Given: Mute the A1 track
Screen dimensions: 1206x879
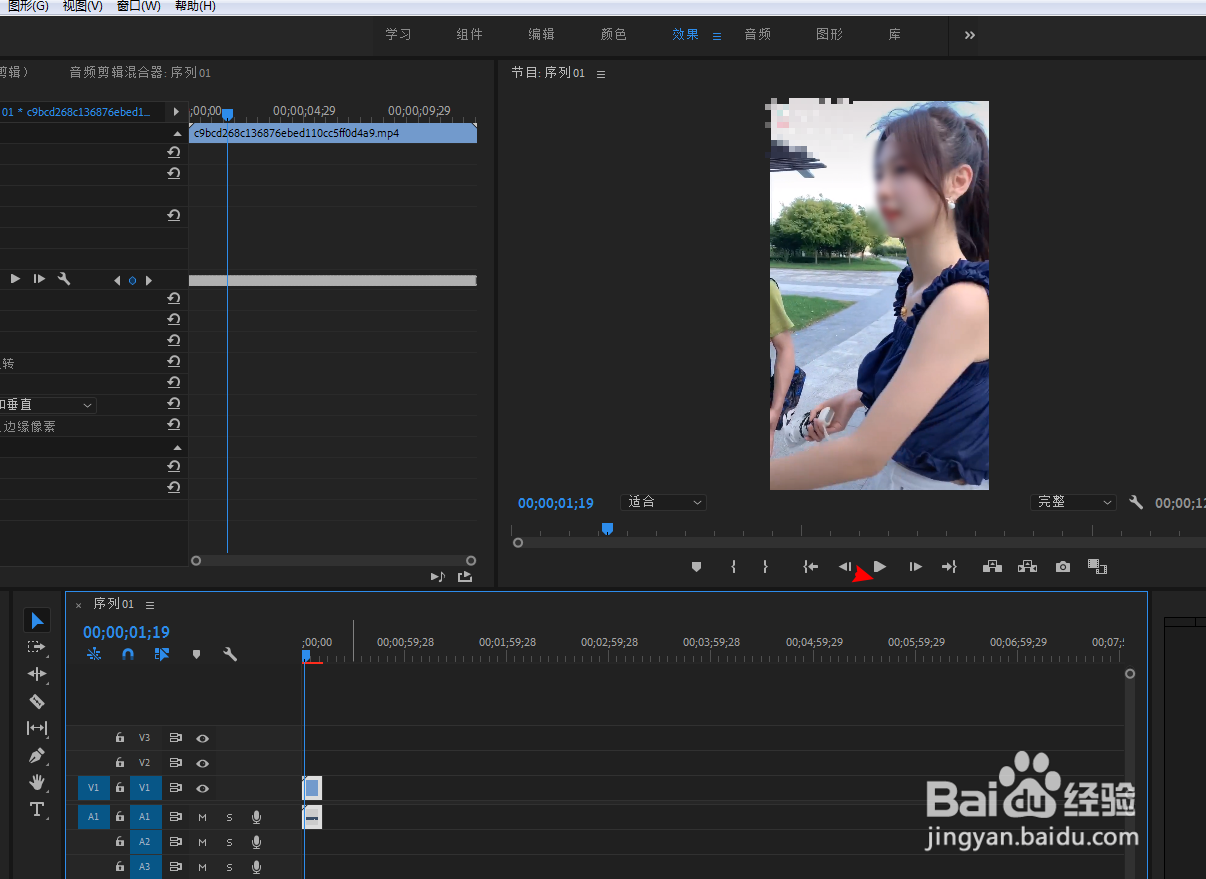Looking at the screenshot, I should click(203, 817).
